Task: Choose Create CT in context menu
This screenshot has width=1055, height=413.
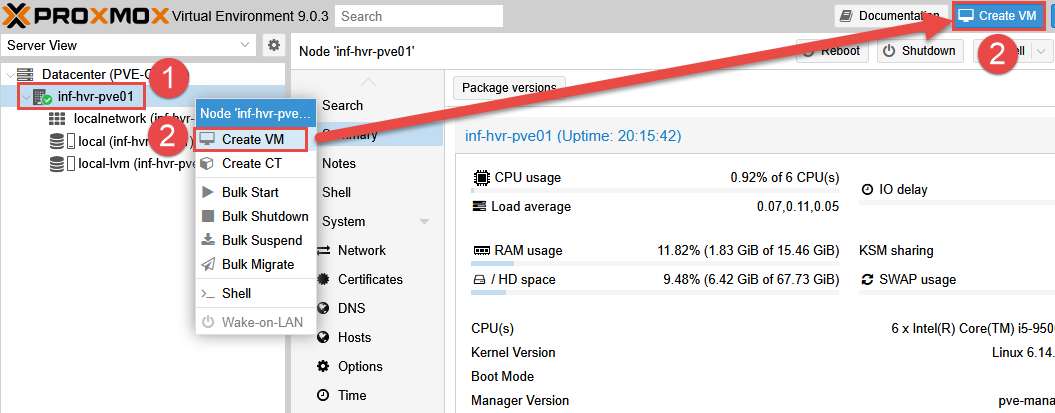Action: tap(252, 163)
